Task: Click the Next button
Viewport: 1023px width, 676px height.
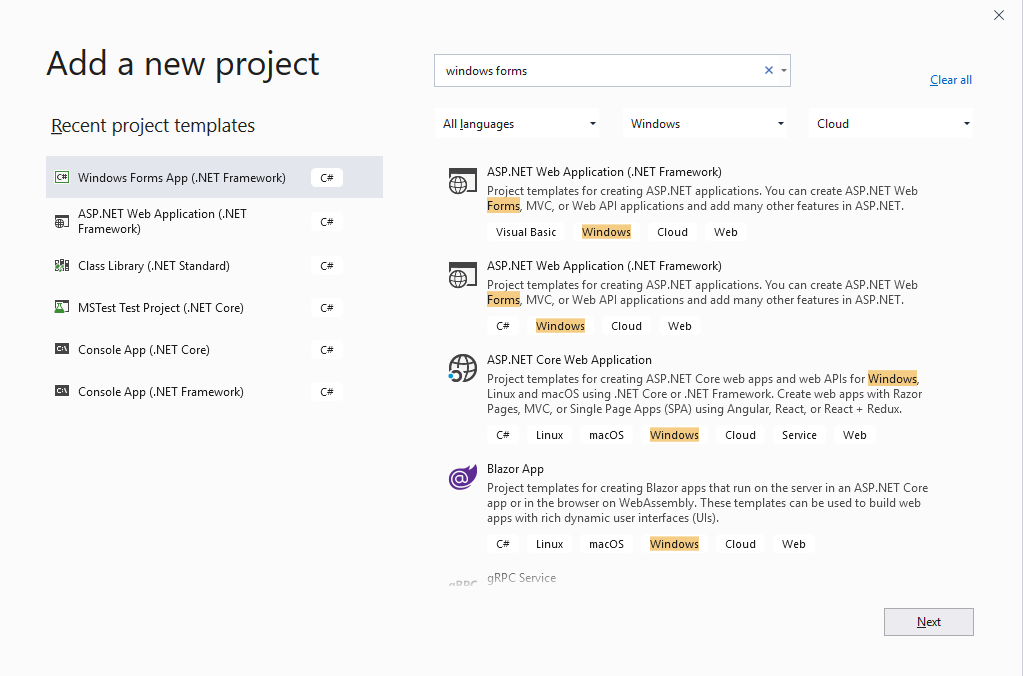Action: click(x=927, y=621)
